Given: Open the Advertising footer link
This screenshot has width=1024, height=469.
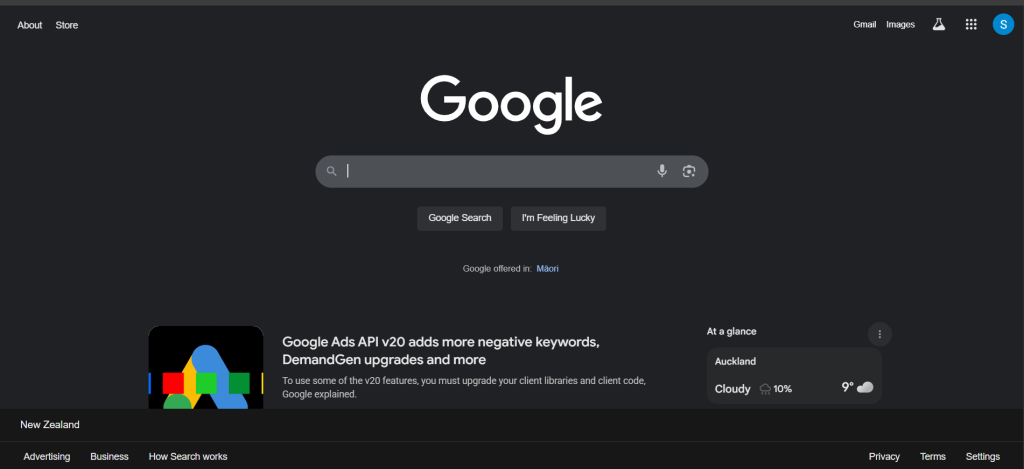Looking at the screenshot, I should click(47, 457).
